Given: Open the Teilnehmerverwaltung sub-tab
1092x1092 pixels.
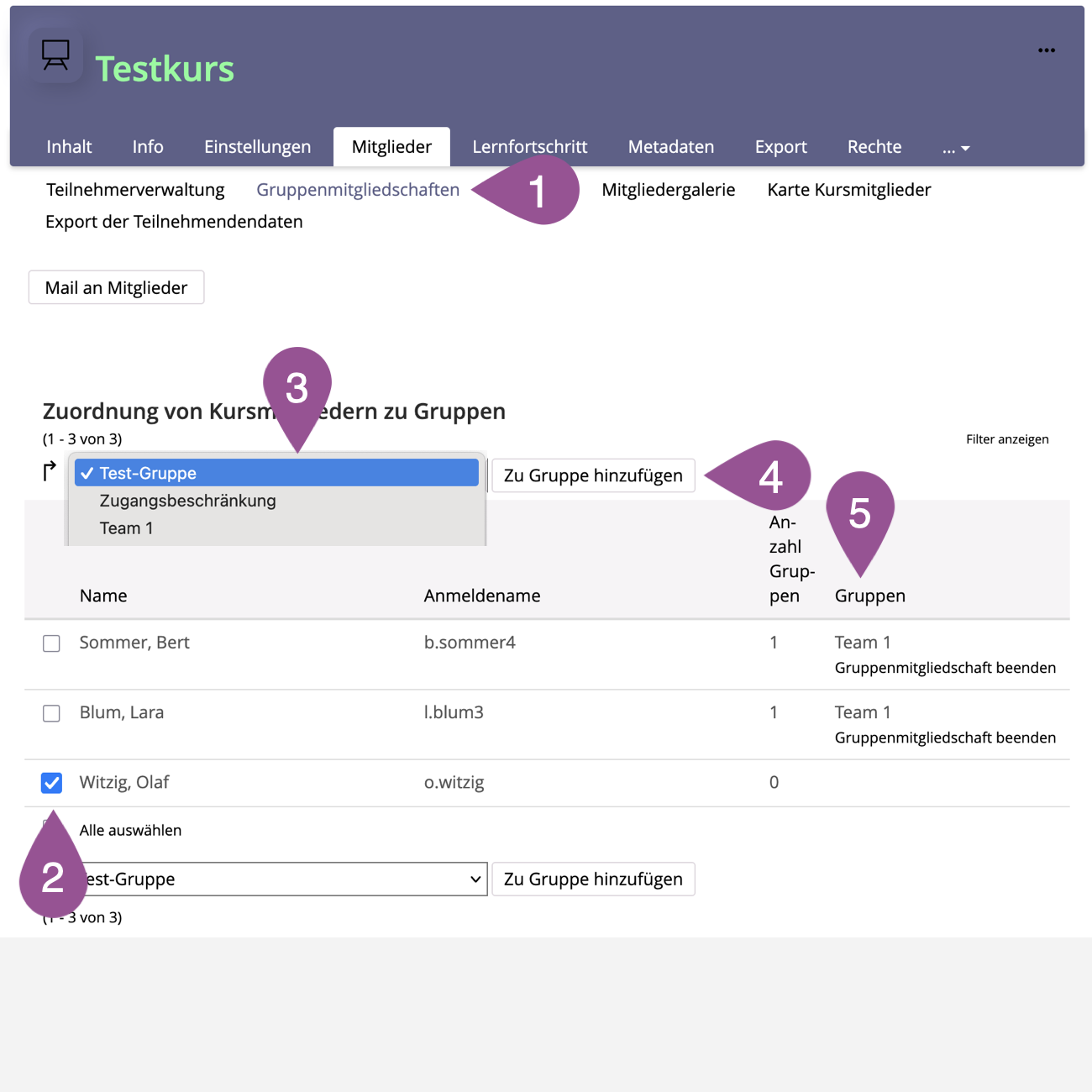Looking at the screenshot, I should coord(135,190).
